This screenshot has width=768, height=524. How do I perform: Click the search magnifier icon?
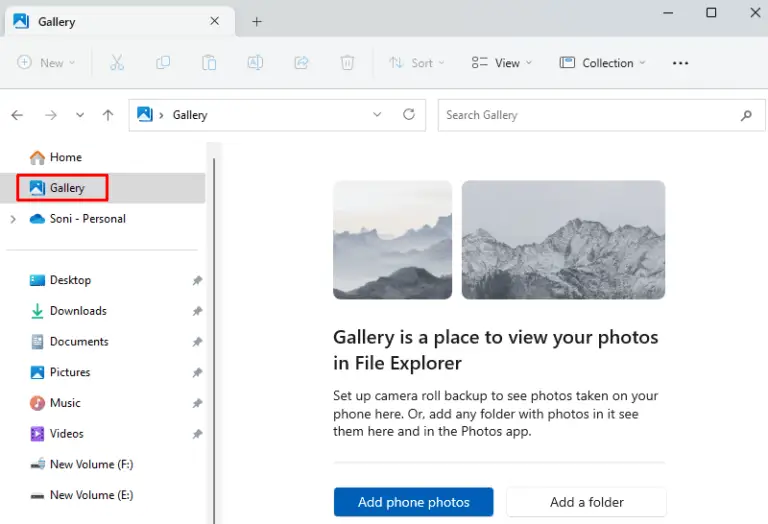pyautogui.click(x=746, y=116)
